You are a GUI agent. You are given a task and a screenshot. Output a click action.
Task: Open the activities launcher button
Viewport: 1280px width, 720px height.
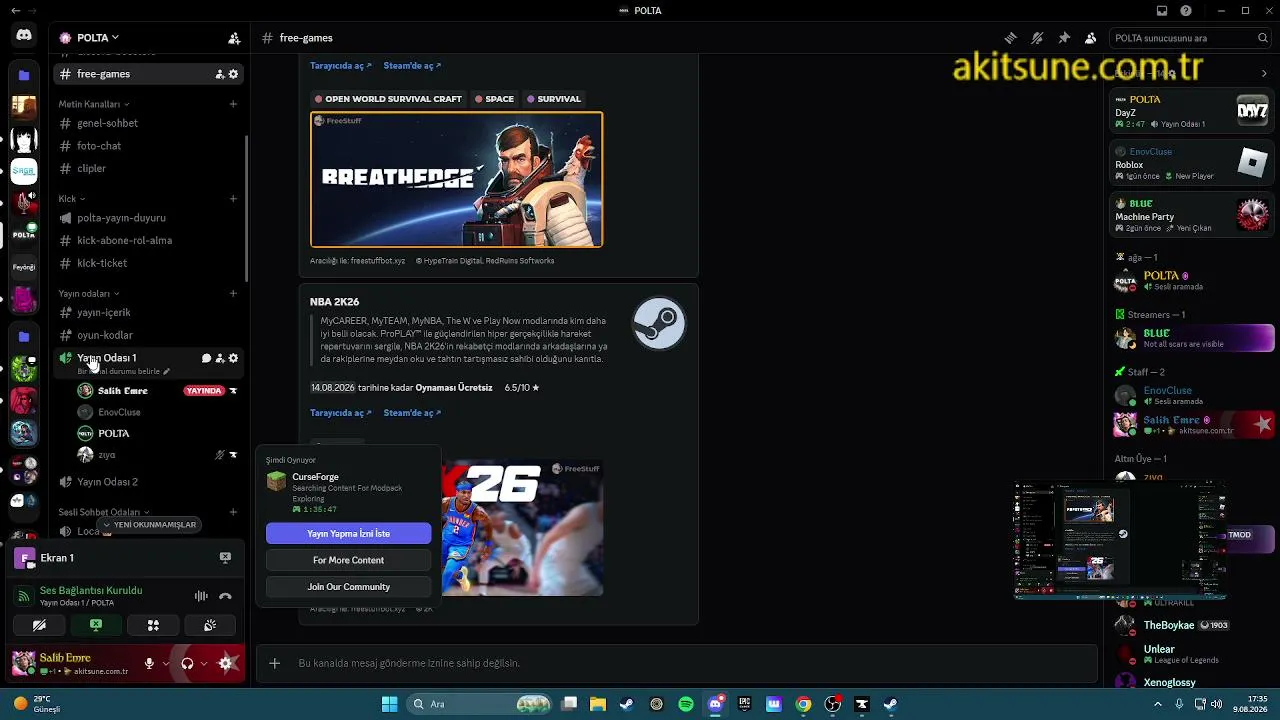tap(153, 625)
